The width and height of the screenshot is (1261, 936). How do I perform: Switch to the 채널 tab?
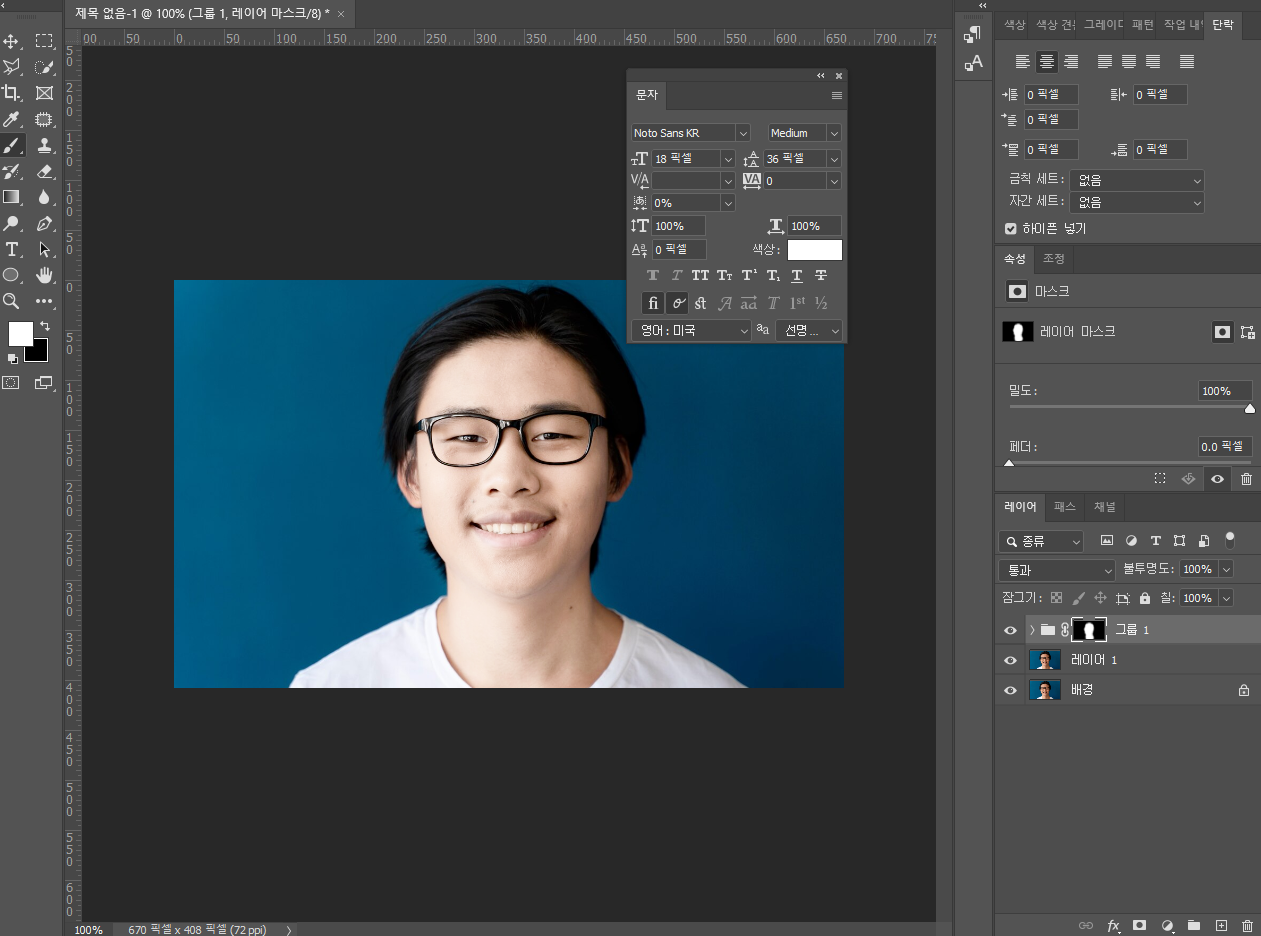[1104, 507]
